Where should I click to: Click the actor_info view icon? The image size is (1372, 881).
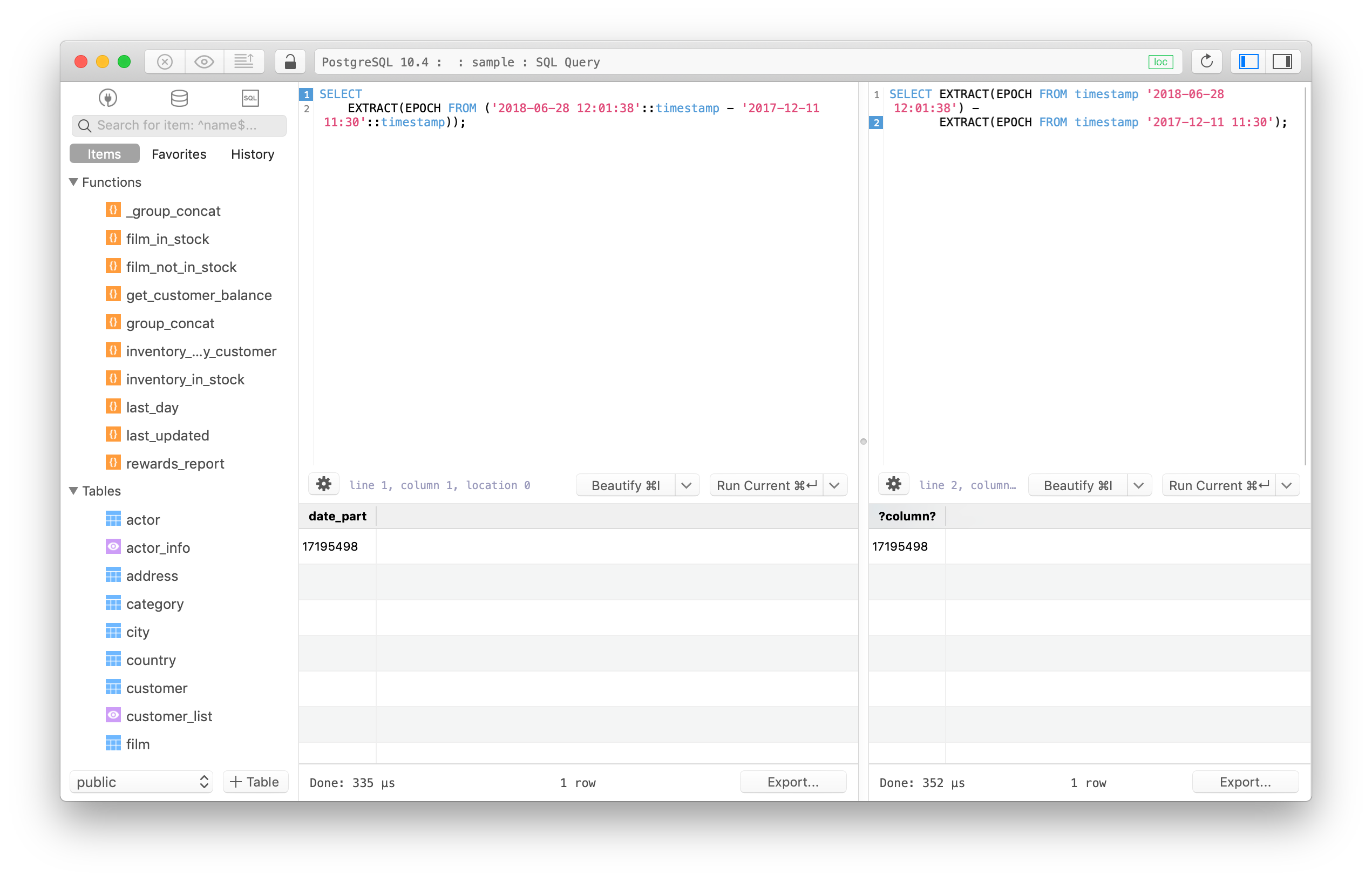113,547
